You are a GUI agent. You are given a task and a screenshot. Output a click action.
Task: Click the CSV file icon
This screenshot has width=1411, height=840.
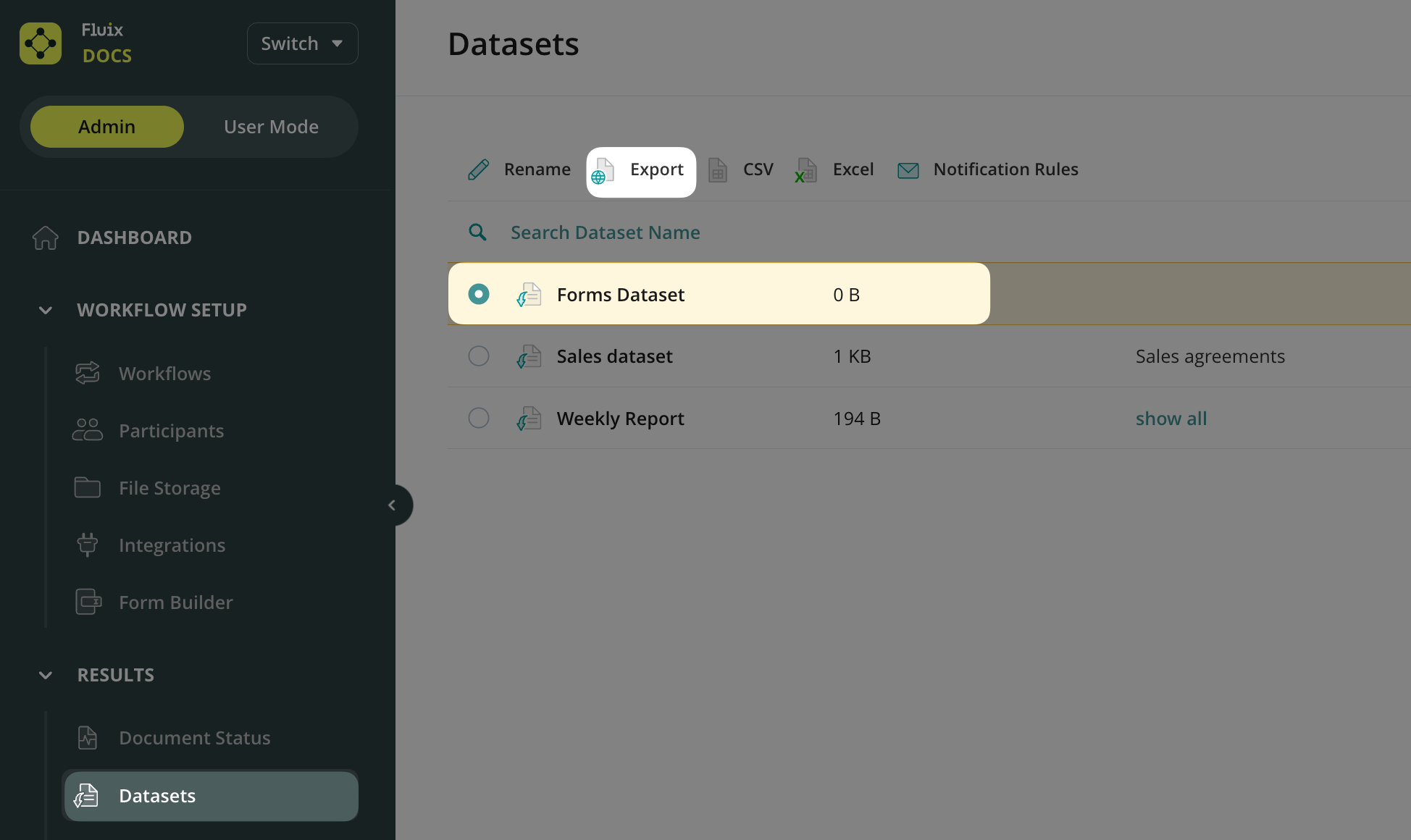(x=718, y=169)
